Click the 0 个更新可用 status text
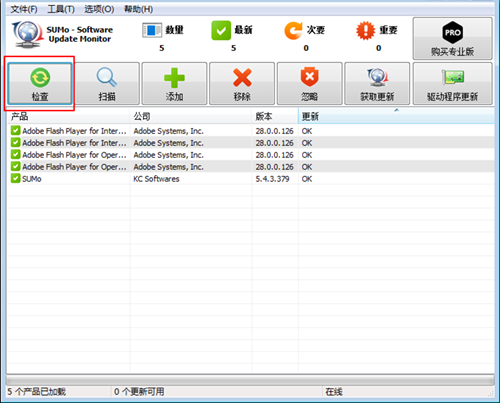The height and width of the screenshot is (403, 500). pos(139,392)
